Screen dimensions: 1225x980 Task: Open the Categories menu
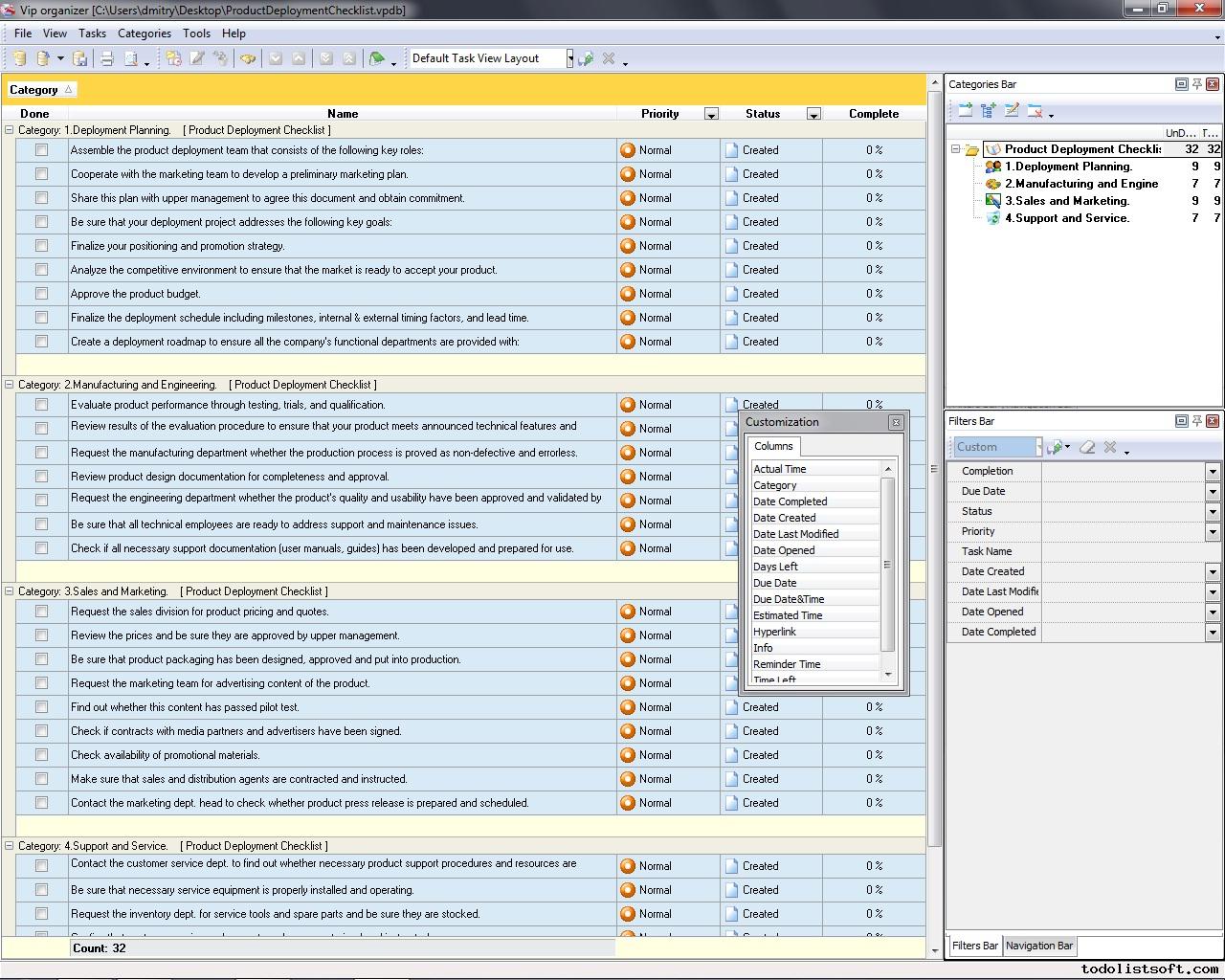[x=145, y=33]
